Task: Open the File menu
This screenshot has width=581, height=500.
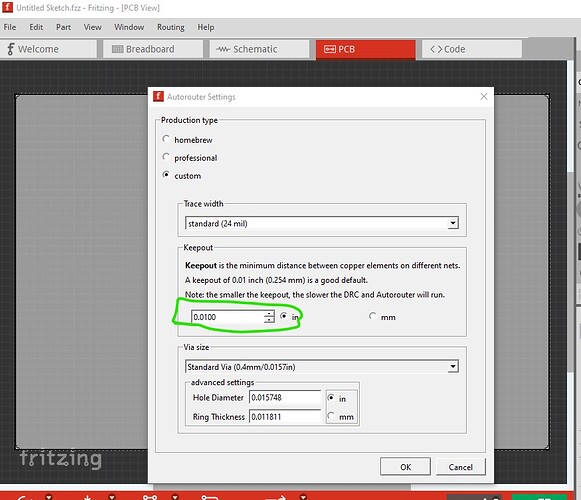Action: pos(10,27)
